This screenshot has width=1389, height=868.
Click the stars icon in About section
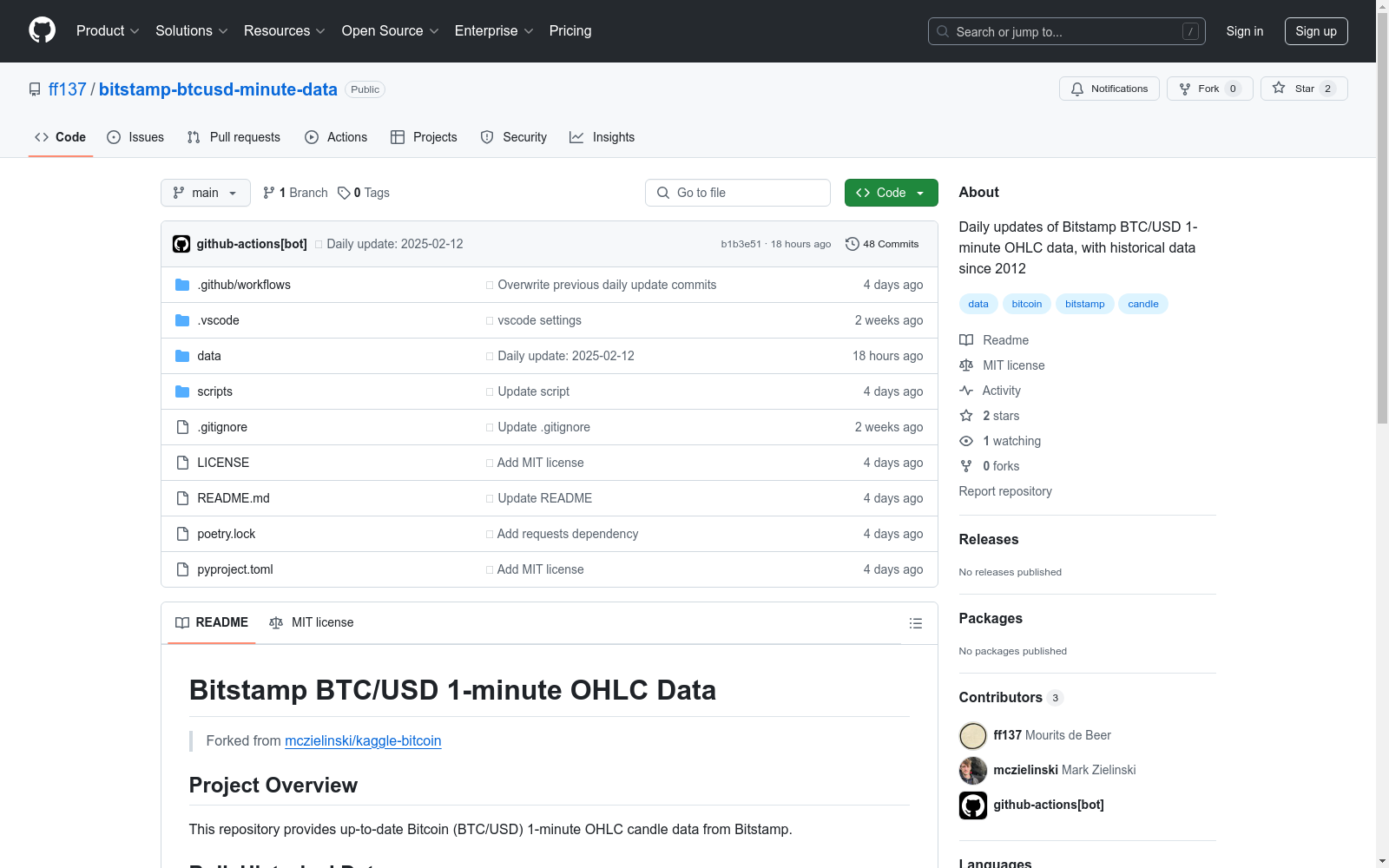966,416
